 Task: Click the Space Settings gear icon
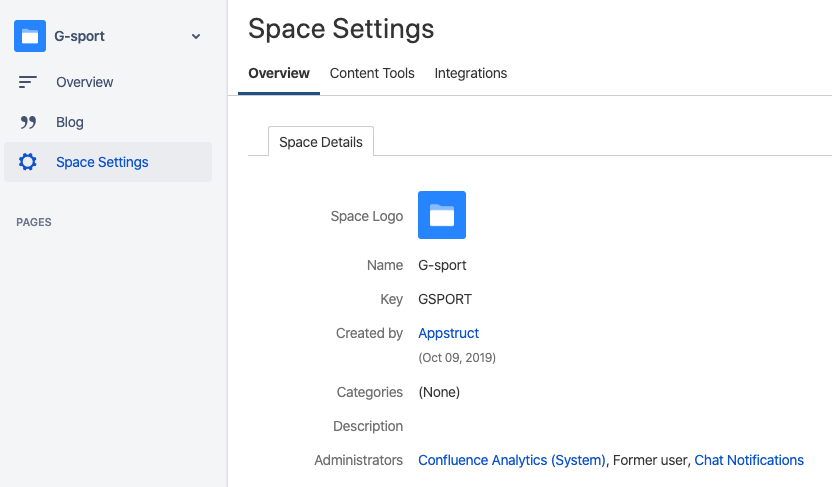pyautogui.click(x=28, y=162)
